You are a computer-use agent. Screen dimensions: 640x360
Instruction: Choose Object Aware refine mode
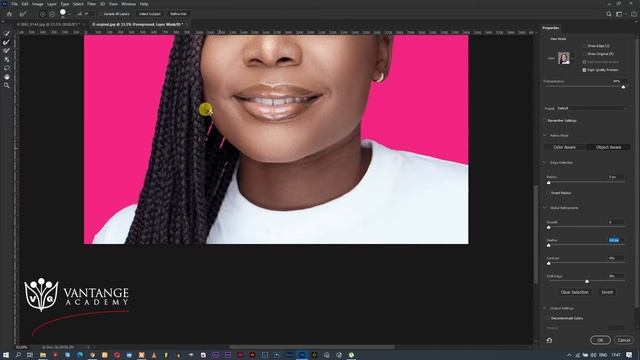point(609,147)
